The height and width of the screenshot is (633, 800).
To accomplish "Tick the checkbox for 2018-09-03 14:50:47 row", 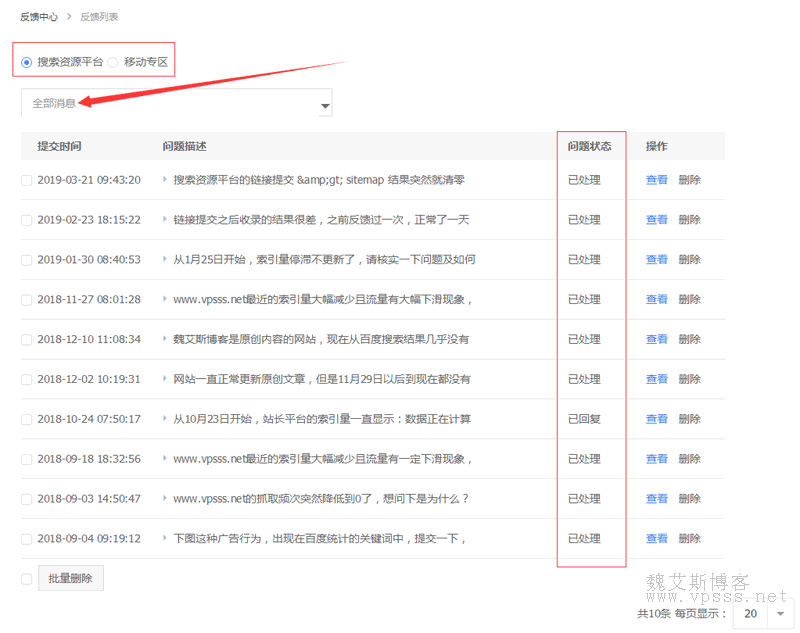I will pos(27,499).
